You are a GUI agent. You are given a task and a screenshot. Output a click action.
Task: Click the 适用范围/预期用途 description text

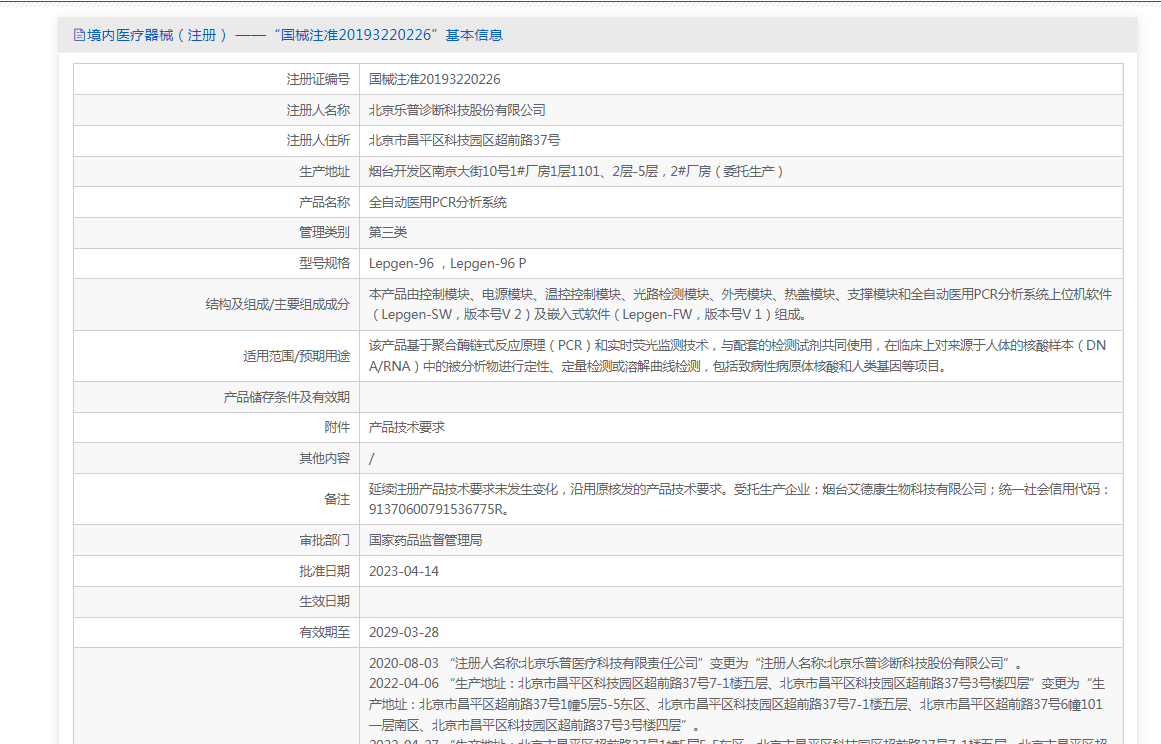coord(737,355)
